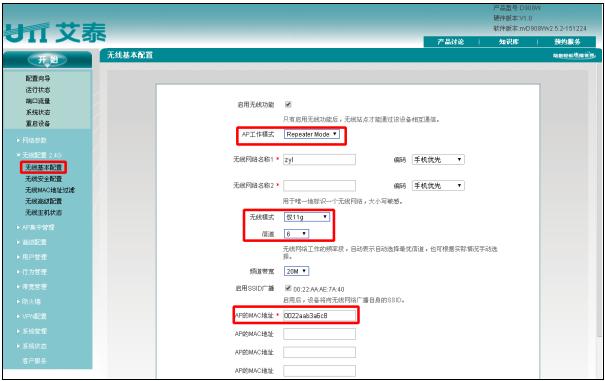
Task: Open the 频道带宽 20M dropdown
Action: (296, 271)
